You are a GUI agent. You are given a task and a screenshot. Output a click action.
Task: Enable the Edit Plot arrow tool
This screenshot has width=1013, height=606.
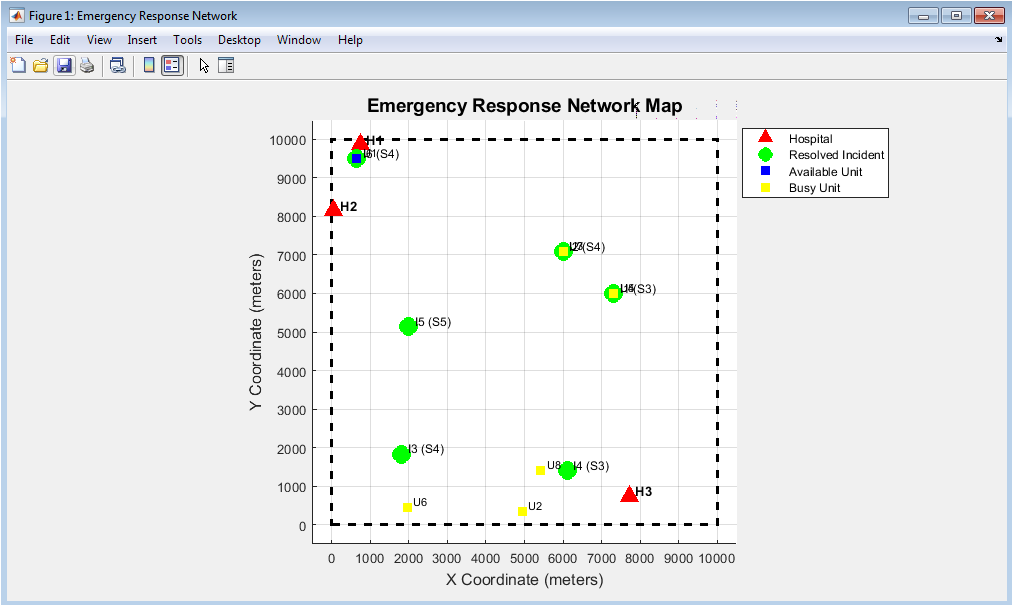point(204,66)
